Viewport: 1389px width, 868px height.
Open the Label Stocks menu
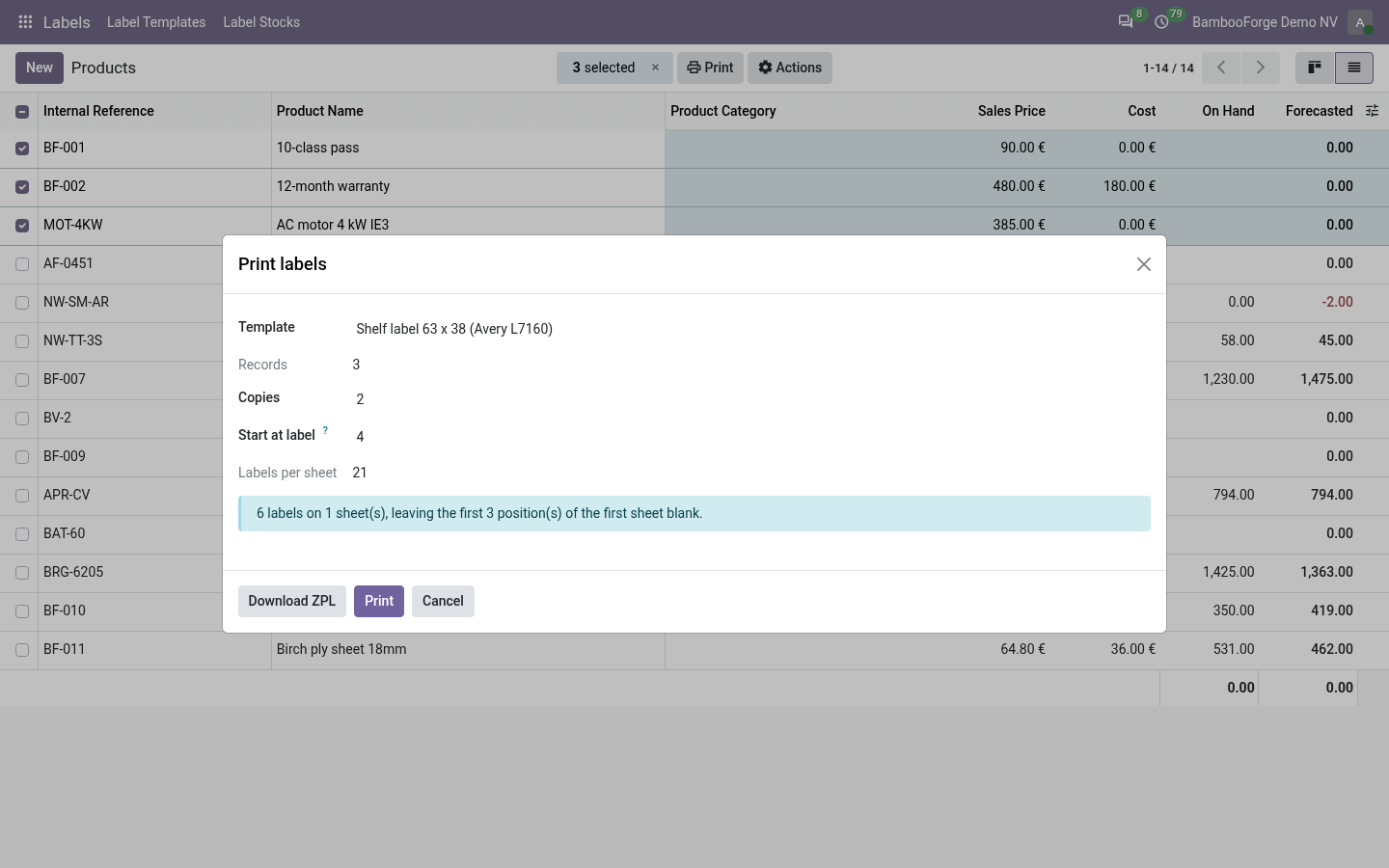(x=261, y=22)
